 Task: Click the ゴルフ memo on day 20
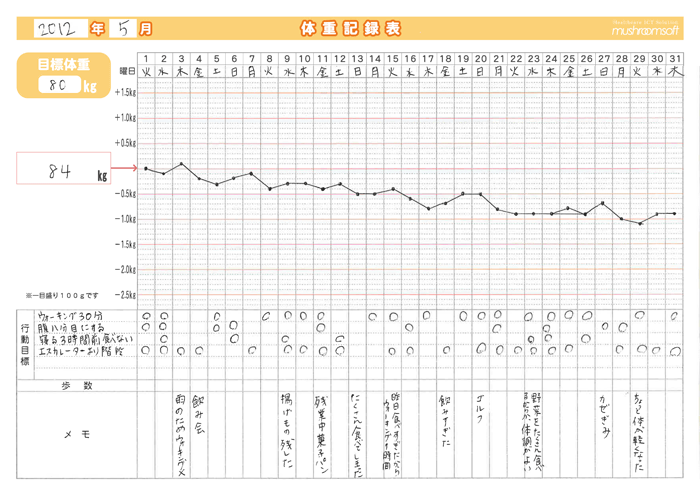click(479, 409)
